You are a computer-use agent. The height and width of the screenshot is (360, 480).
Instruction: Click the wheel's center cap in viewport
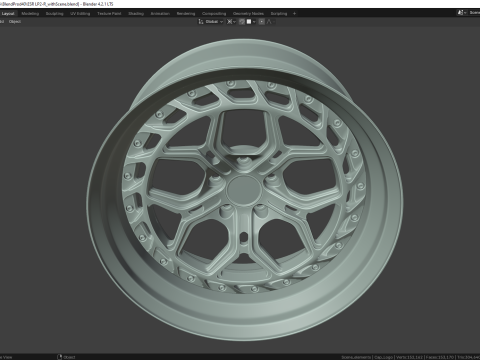click(244, 190)
